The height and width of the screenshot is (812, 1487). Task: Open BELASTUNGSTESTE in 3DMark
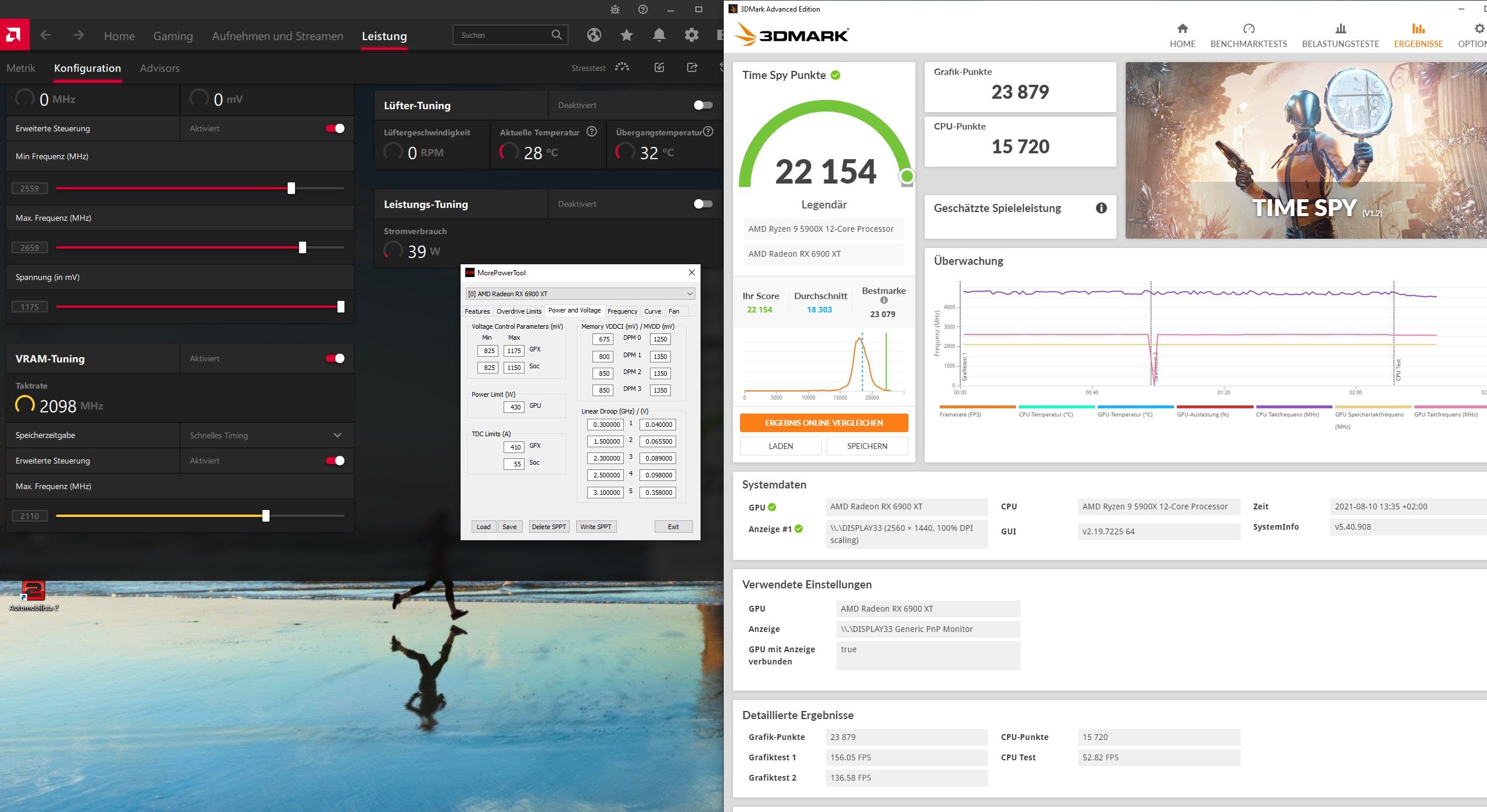(x=1340, y=35)
